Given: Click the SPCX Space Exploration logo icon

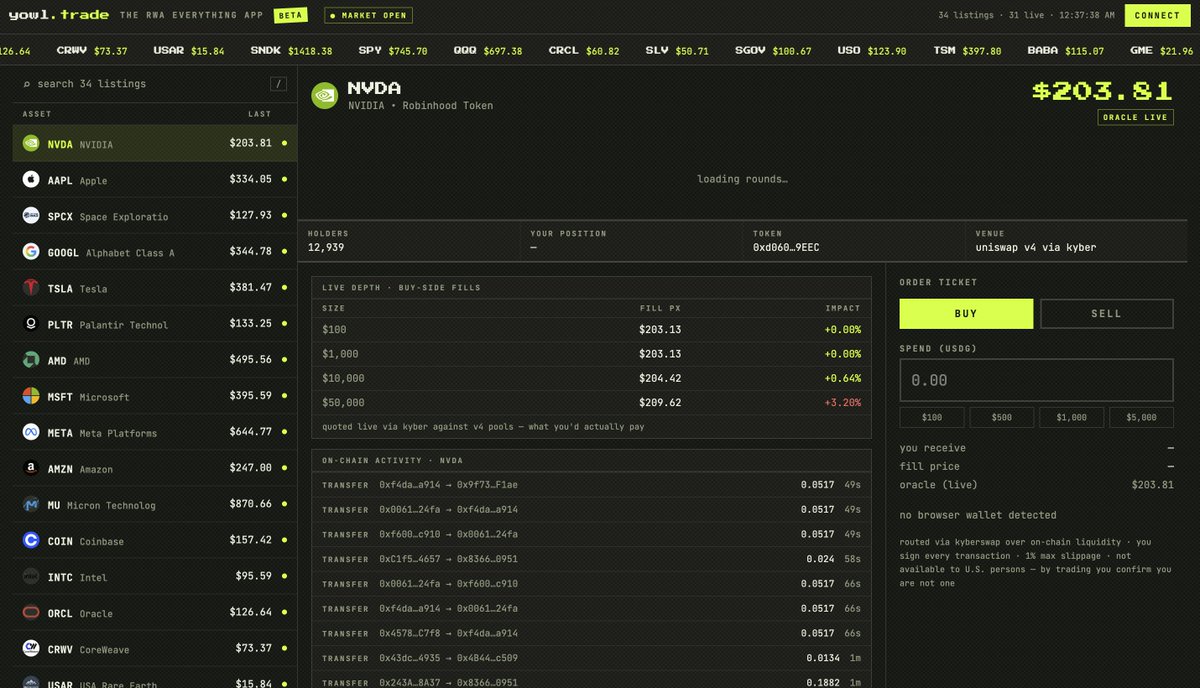Looking at the screenshot, I should click(30, 215).
